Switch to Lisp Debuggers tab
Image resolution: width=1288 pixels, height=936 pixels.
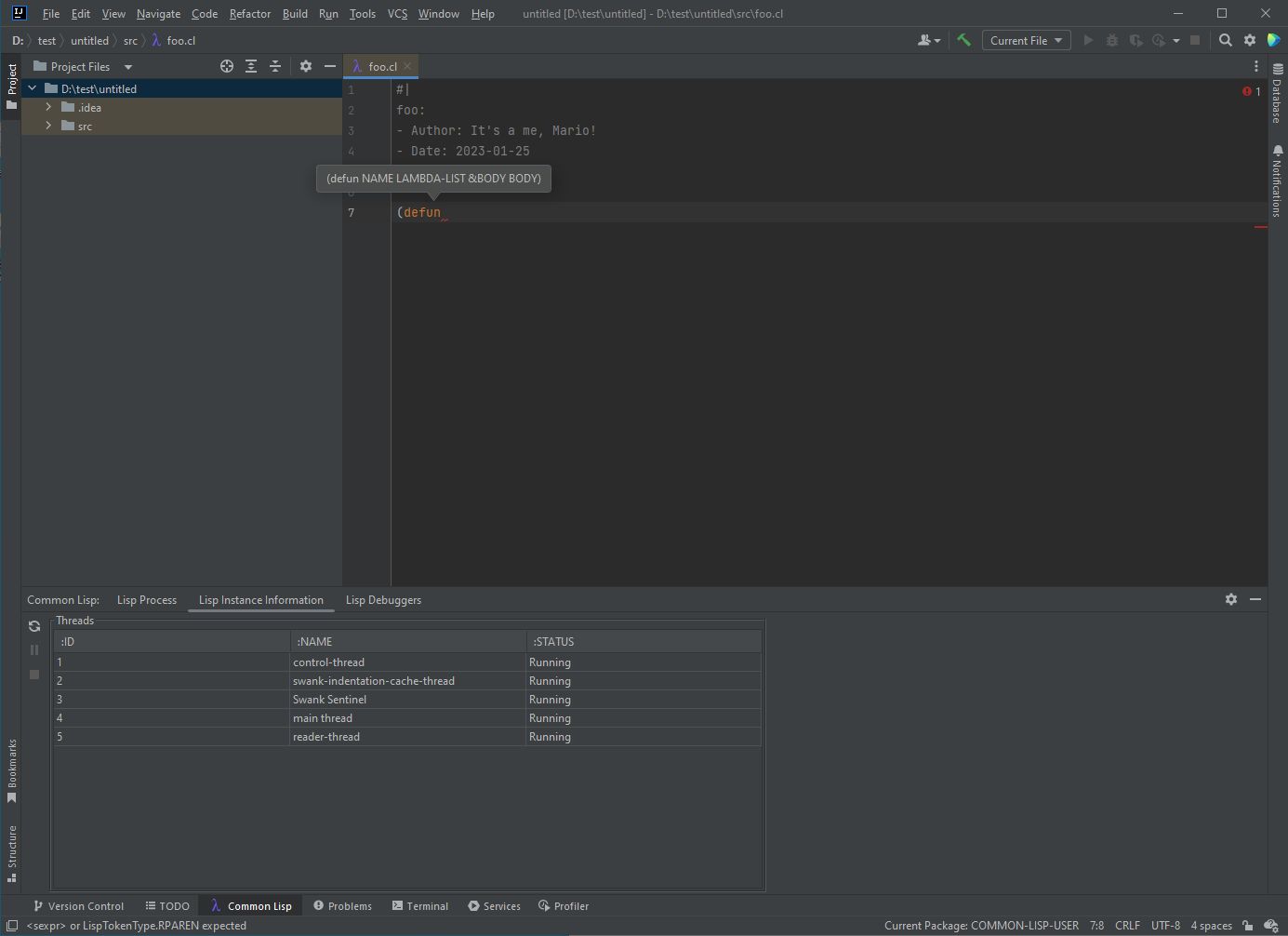pyautogui.click(x=383, y=600)
